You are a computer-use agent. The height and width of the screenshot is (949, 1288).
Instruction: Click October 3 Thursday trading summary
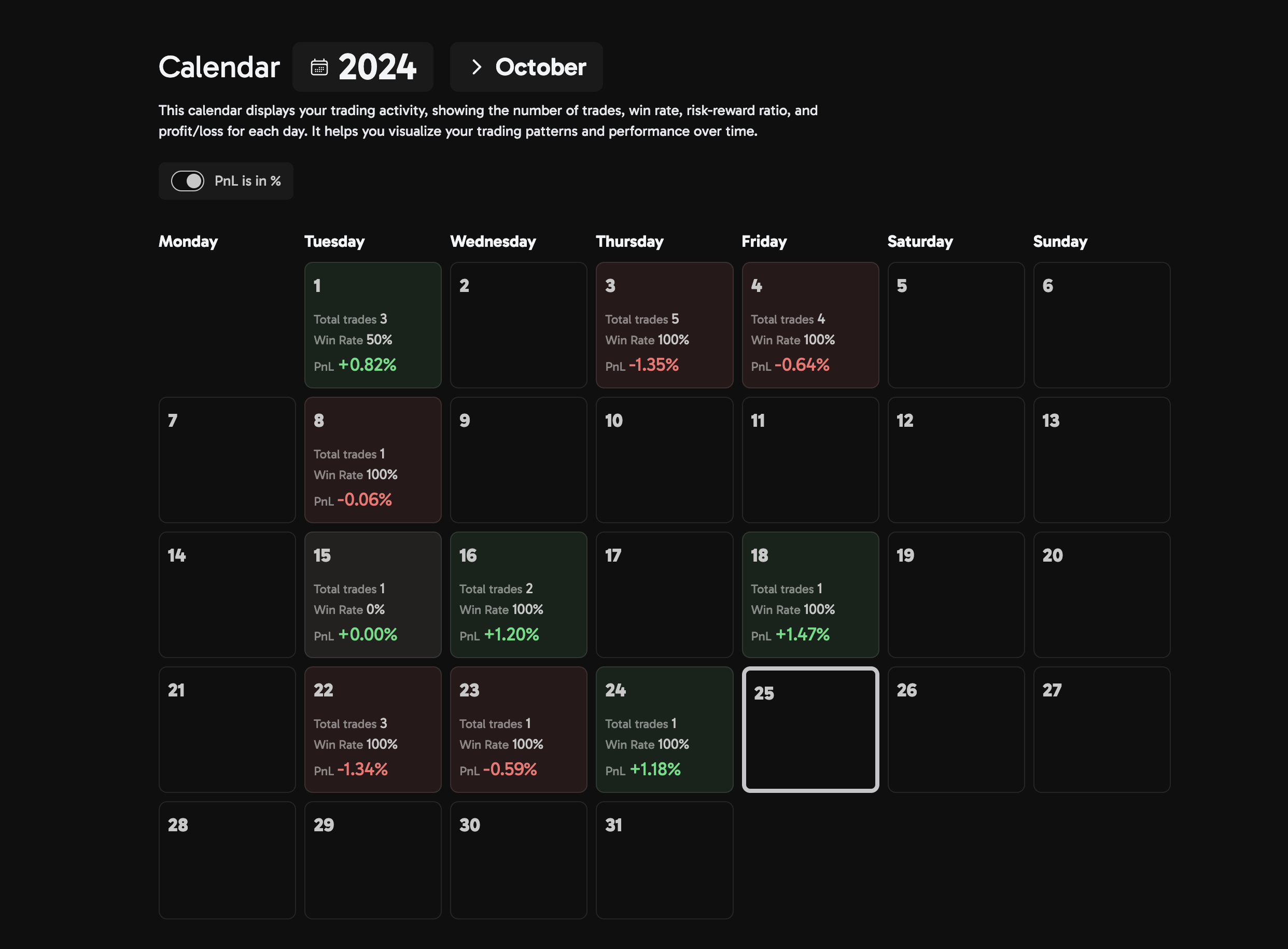(x=664, y=324)
